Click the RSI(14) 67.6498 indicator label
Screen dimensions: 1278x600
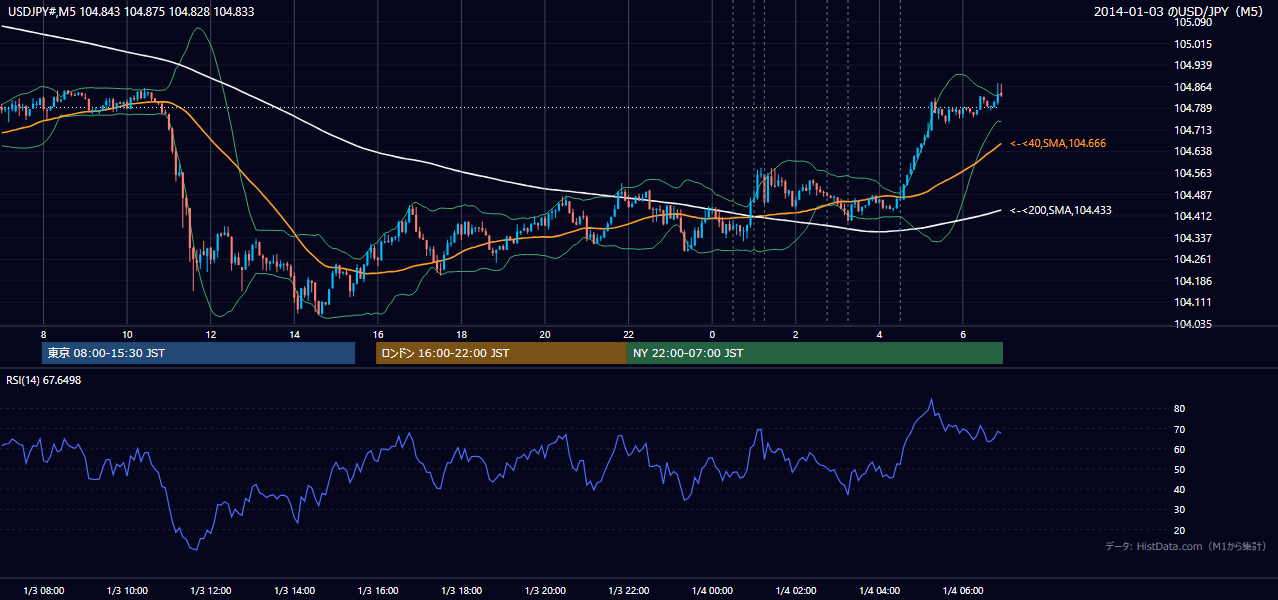point(44,380)
